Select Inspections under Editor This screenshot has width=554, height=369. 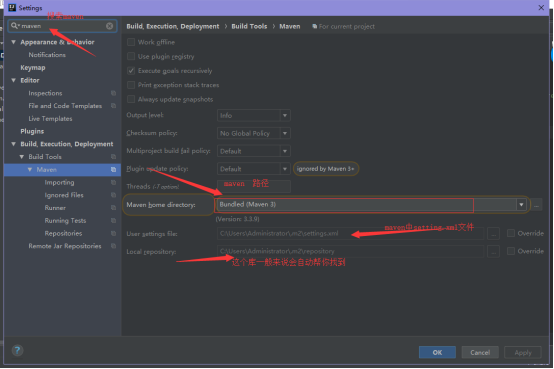tap(45, 93)
